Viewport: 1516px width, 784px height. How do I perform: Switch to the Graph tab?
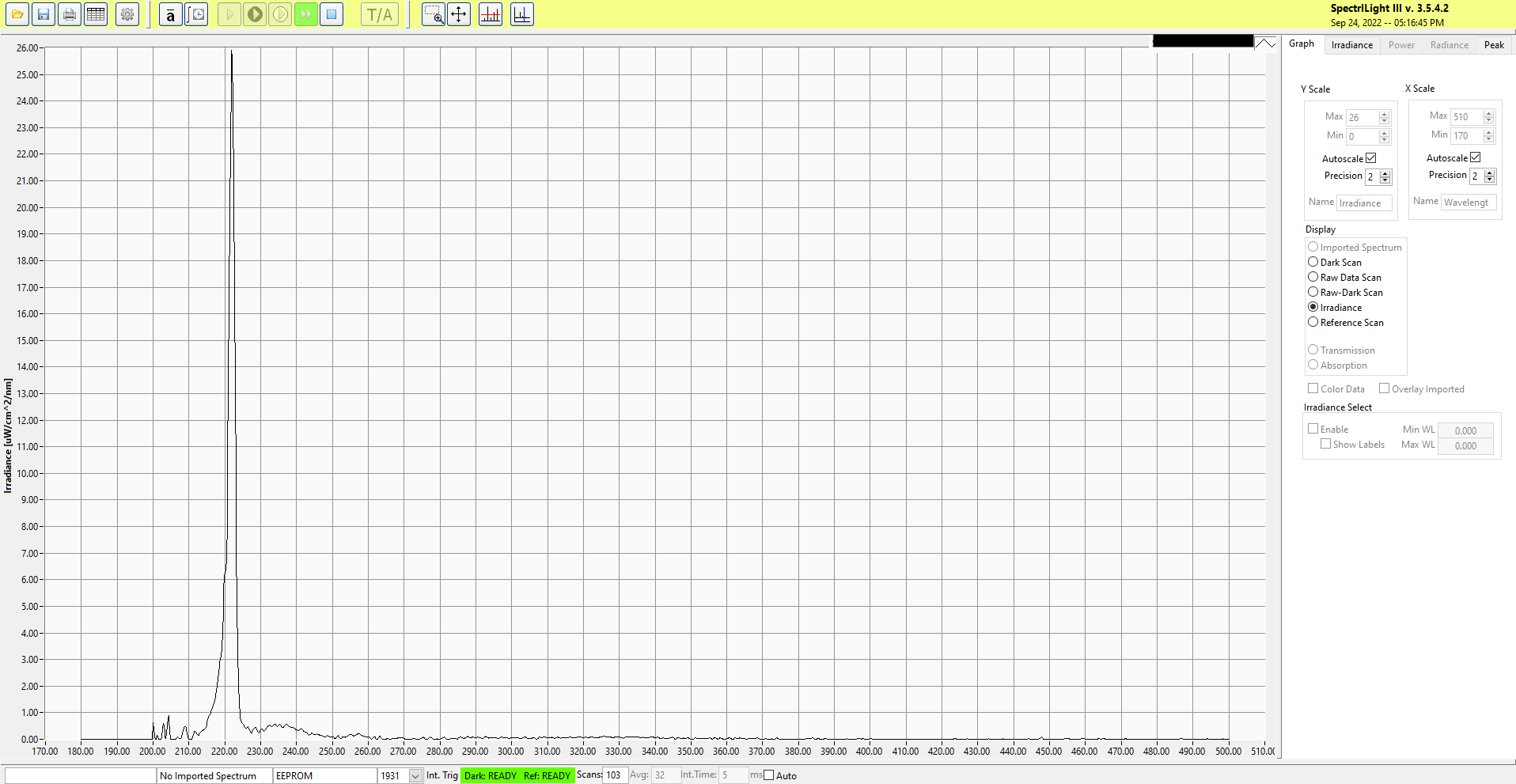[1302, 44]
